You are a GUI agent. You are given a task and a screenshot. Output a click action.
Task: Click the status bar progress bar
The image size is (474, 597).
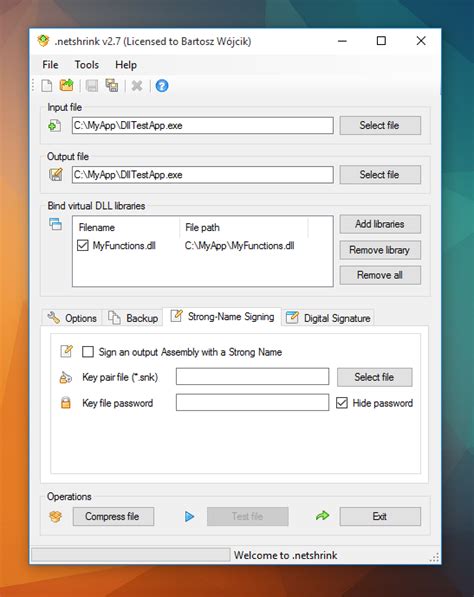coord(131,555)
